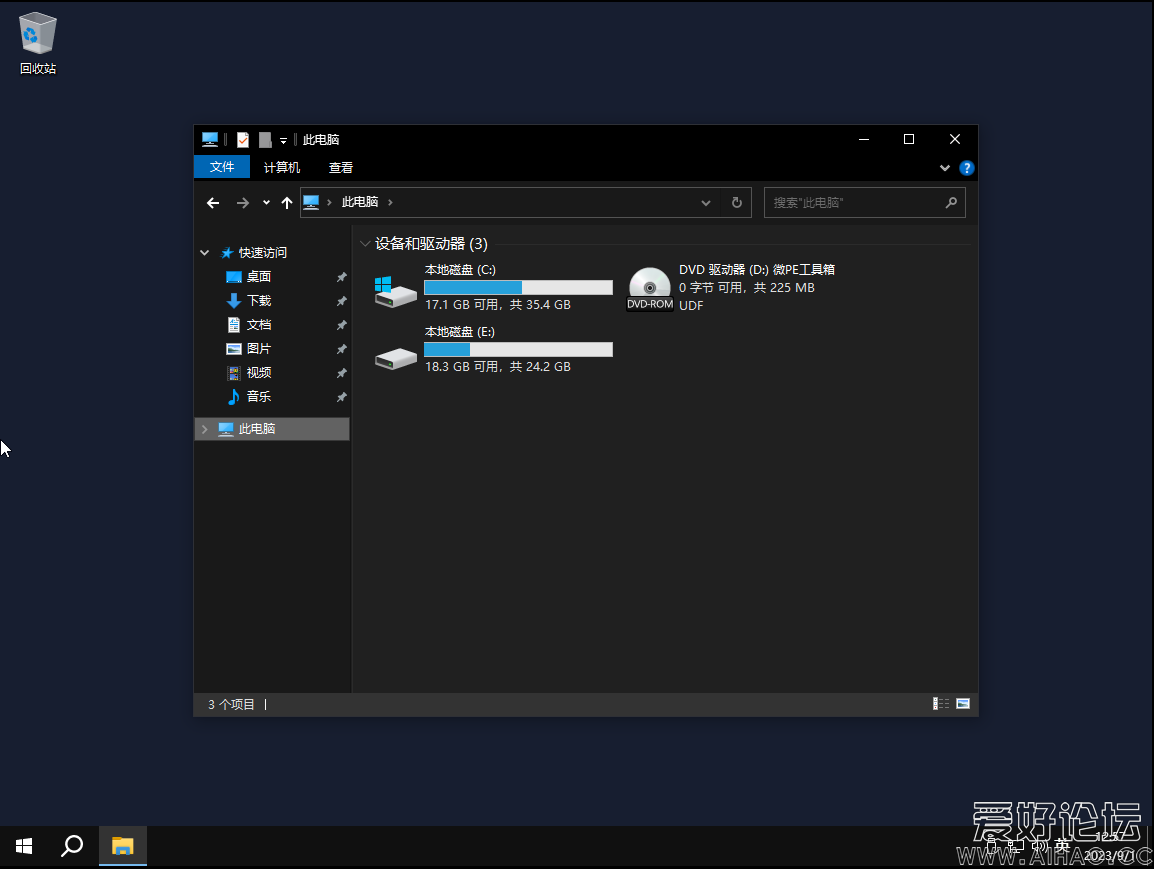The image size is (1154, 869).
Task: Unpin 音乐 from 快速访问
Action: (x=341, y=396)
